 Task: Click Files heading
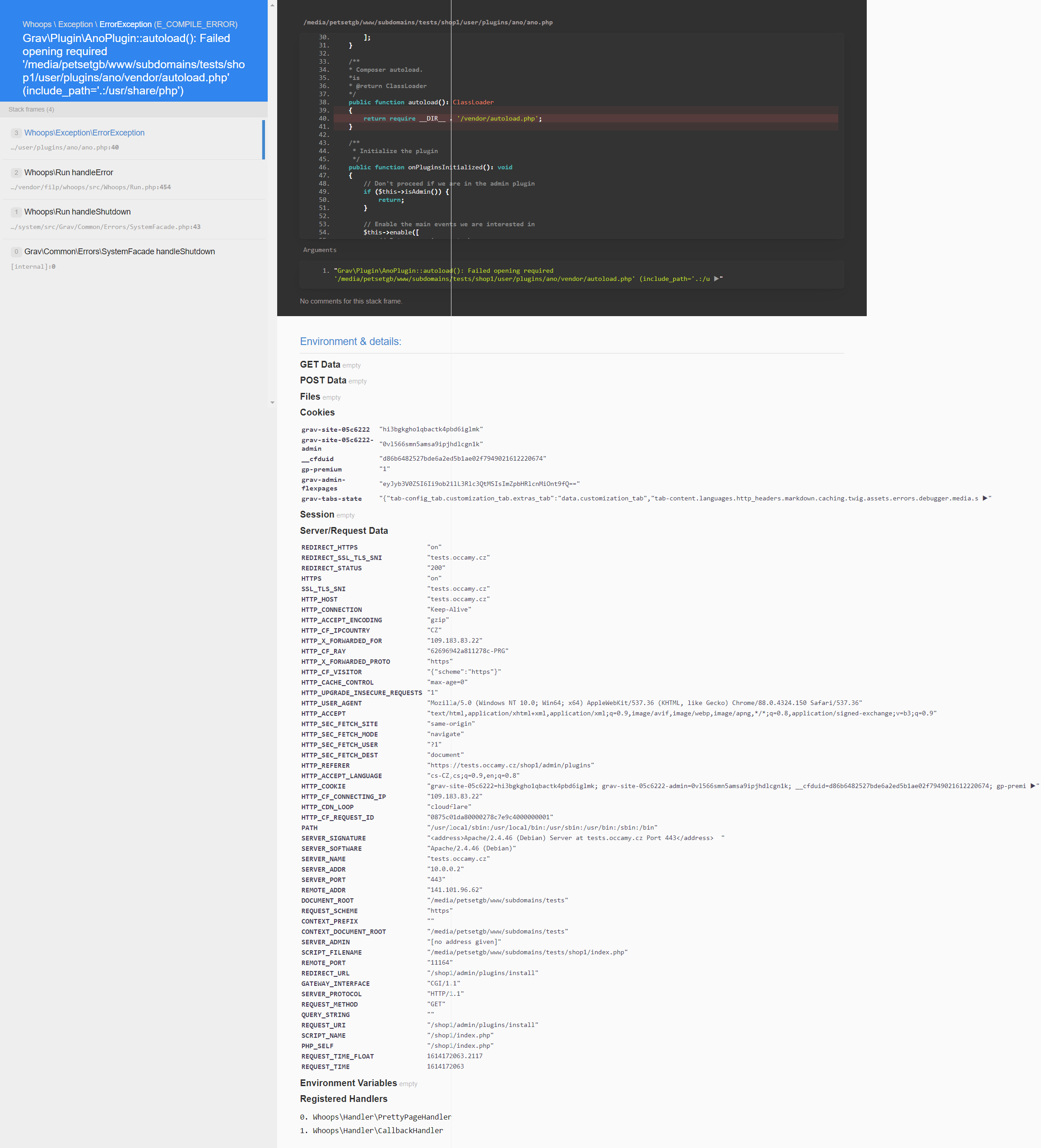click(310, 397)
